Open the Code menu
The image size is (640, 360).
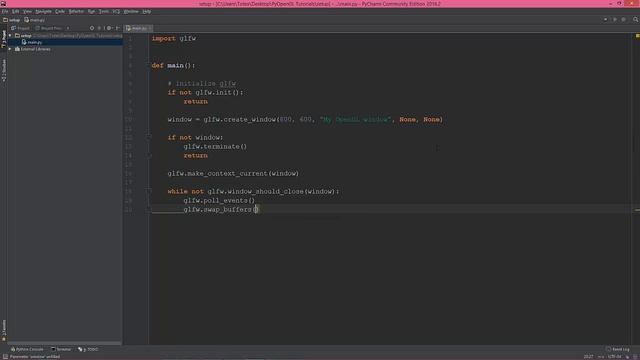[x=60, y=11]
